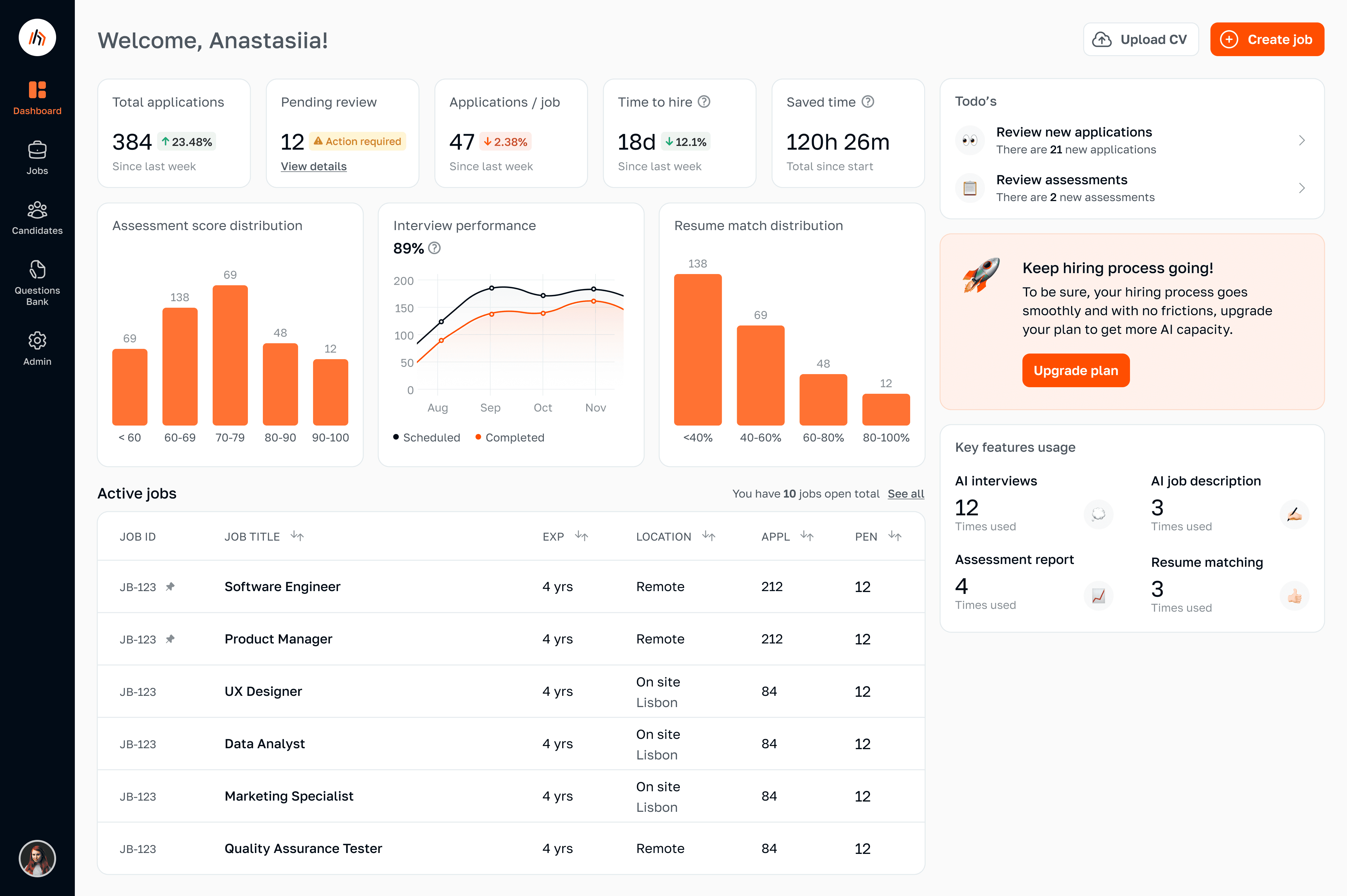
Task: Open the Product Manager job row
Action: point(511,639)
